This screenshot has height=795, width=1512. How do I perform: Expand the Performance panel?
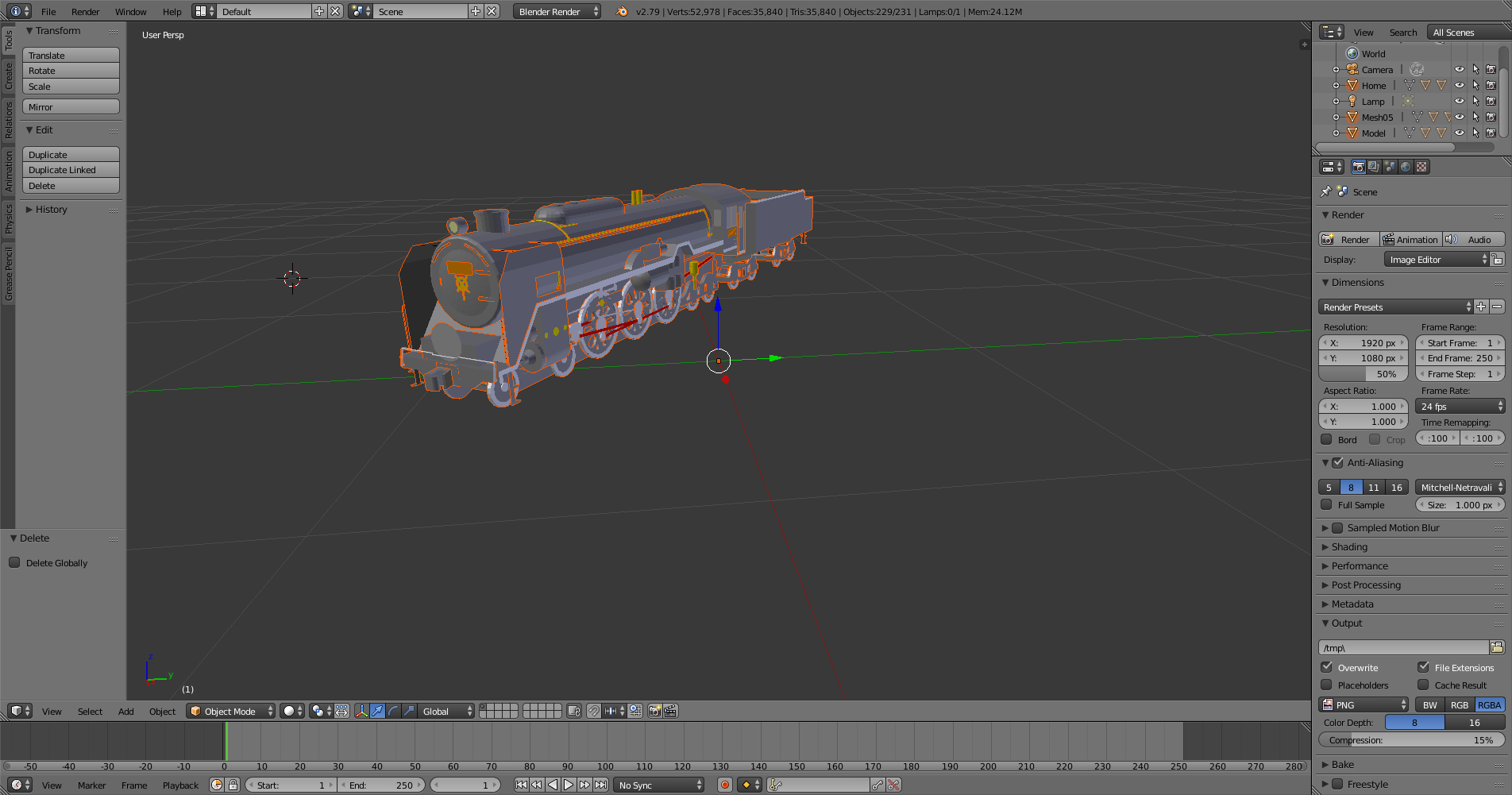click(x=1360, y=565)
